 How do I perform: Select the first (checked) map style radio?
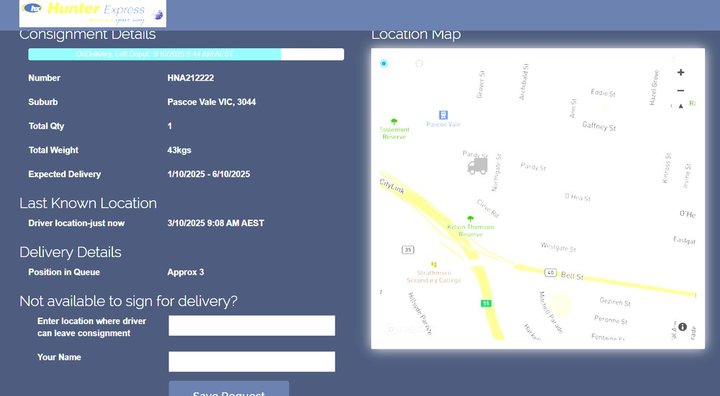[384, 63]
